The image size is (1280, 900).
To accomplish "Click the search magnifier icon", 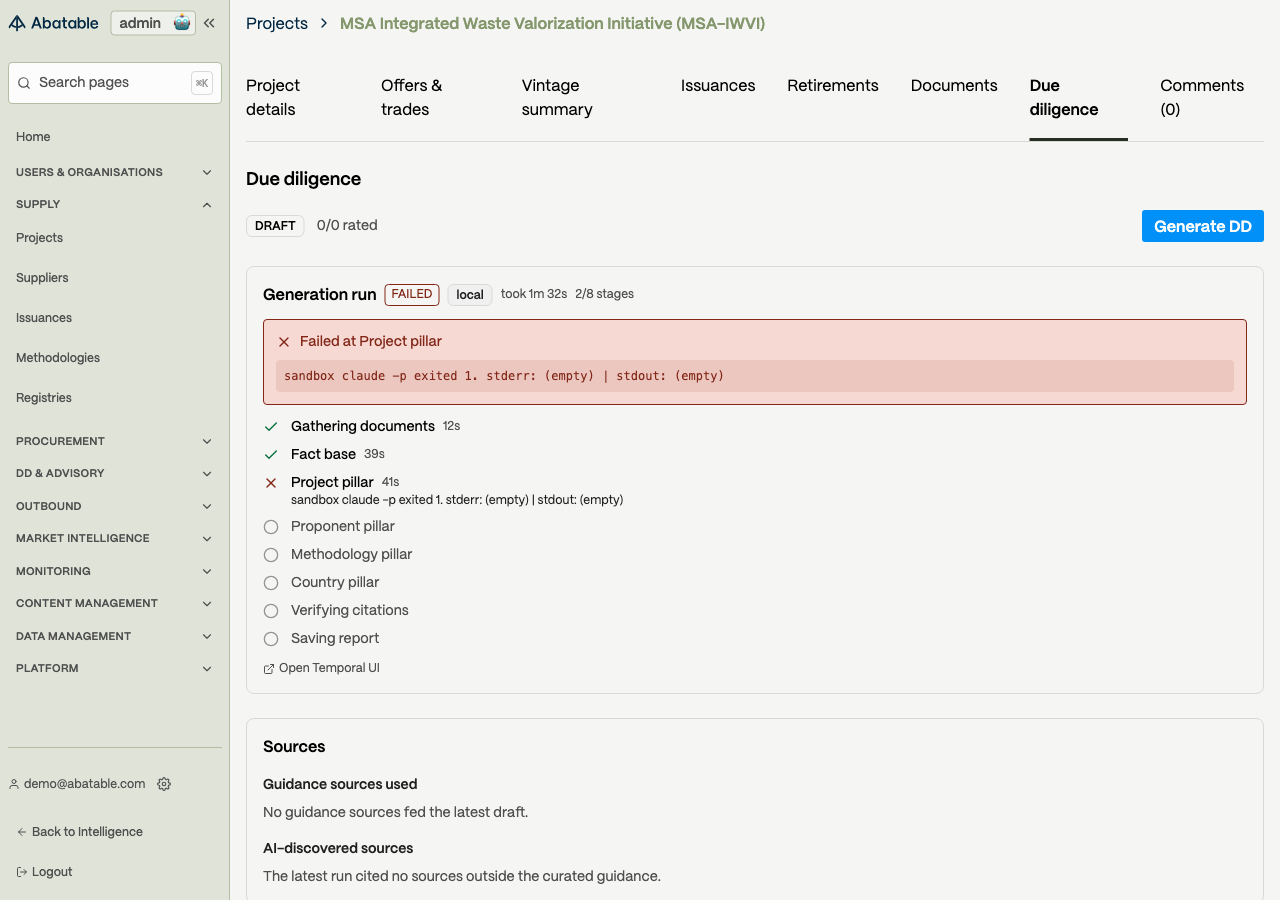I will [25, 83].
